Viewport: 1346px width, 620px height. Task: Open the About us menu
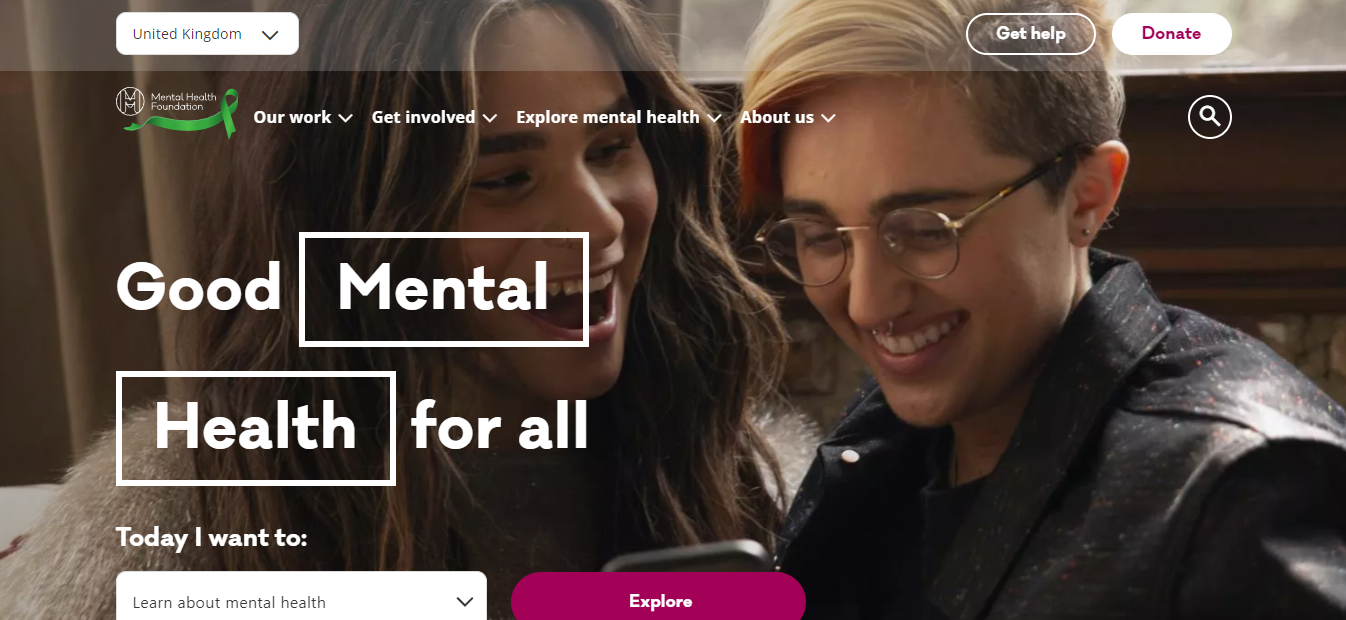(787, 117)
